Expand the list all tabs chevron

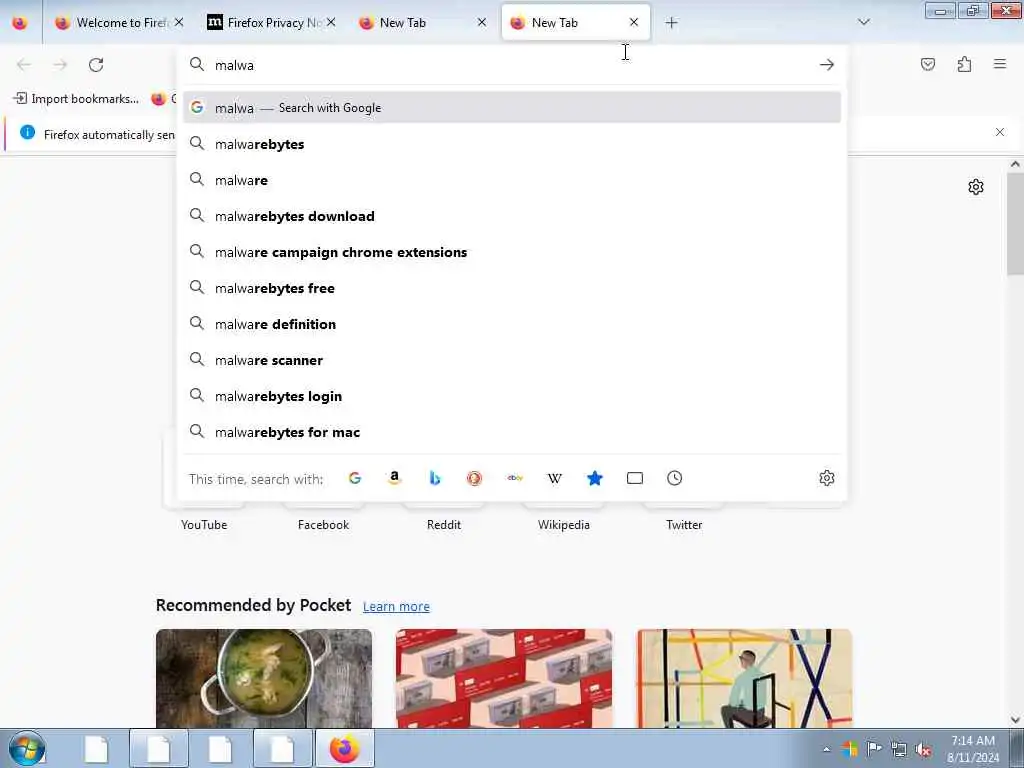tap(863, 22)
